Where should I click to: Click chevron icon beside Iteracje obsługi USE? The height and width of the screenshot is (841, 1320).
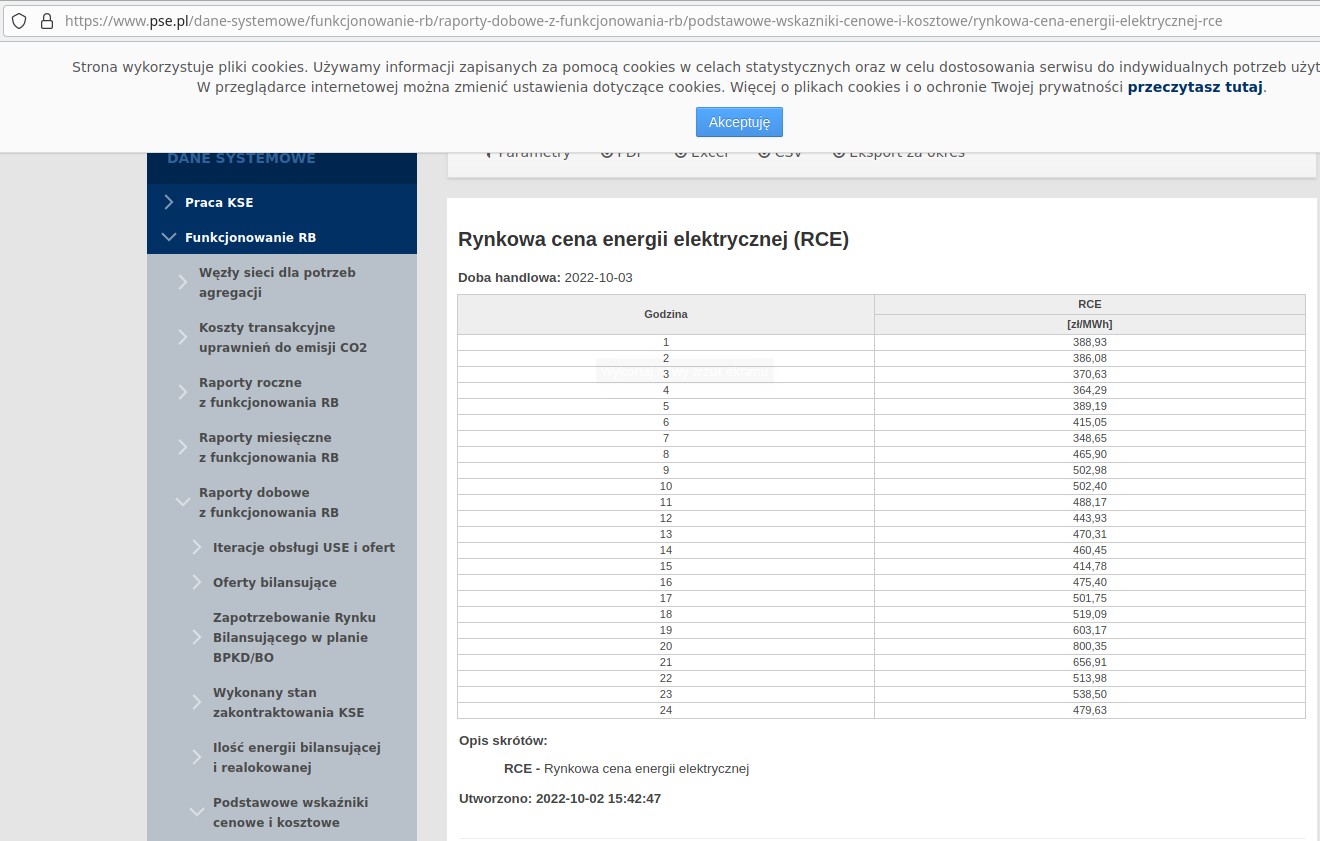(197, 547)
